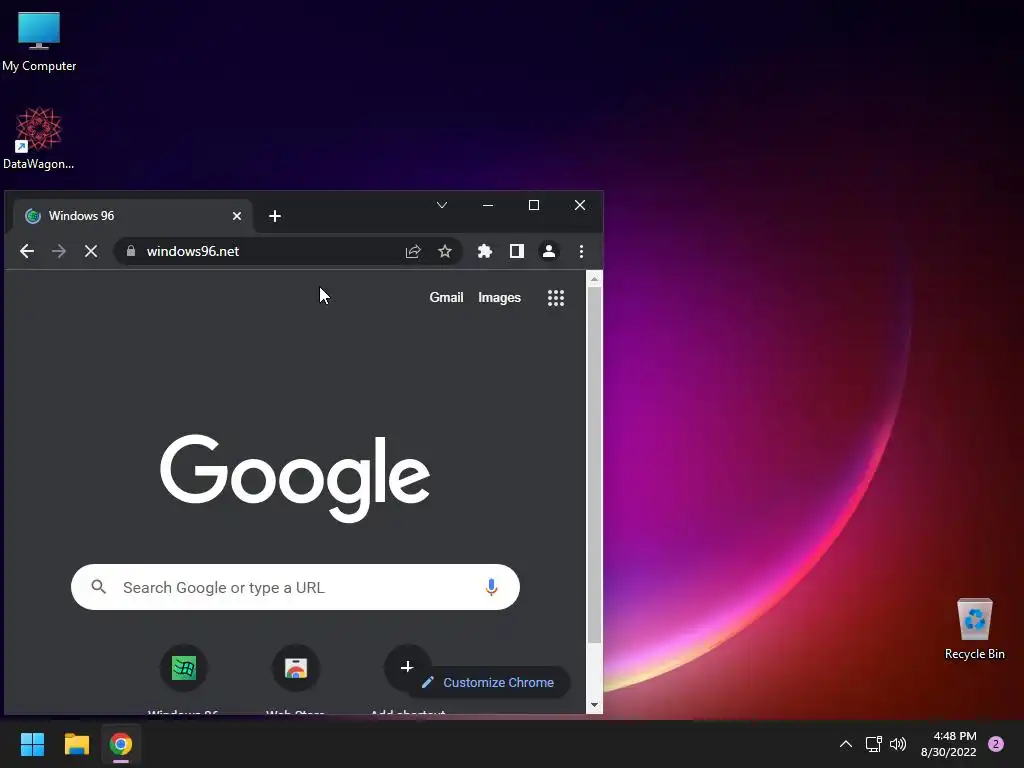
Task: Maximize the Chrome window
Action: pos(534,205)
